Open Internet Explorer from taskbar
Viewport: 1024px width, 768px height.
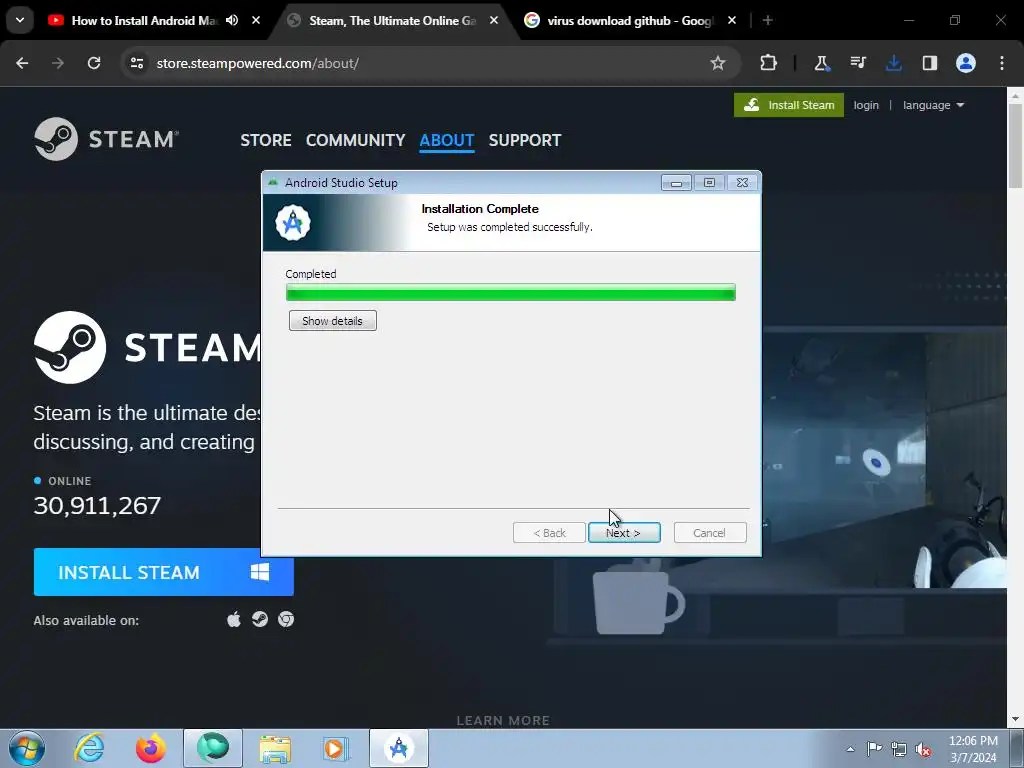(x=89, y=748)
